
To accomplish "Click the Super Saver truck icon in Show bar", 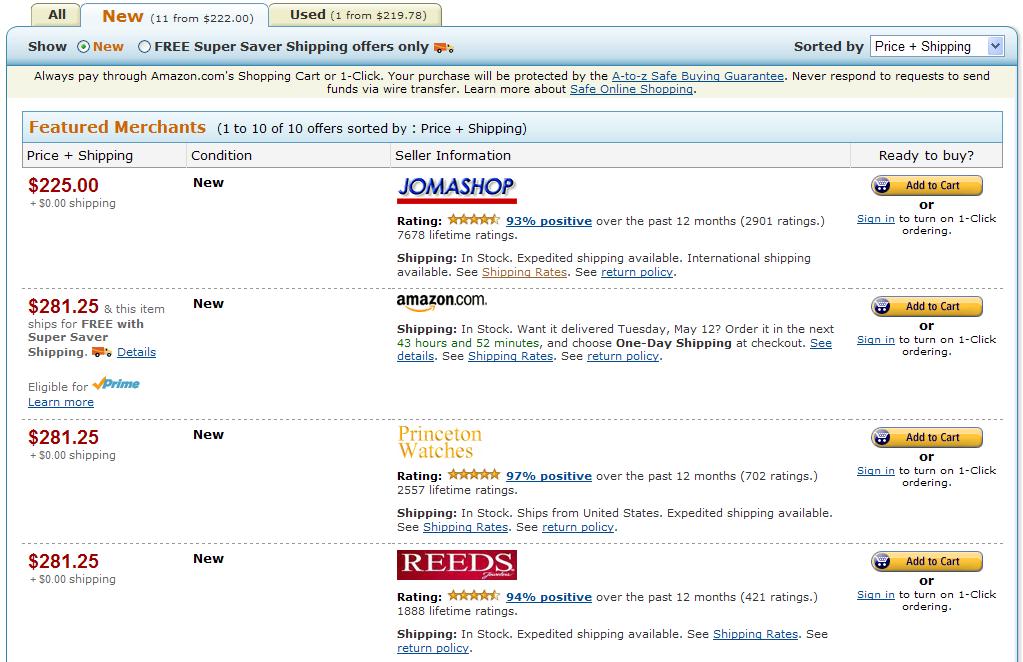I will tap(444, 47).
